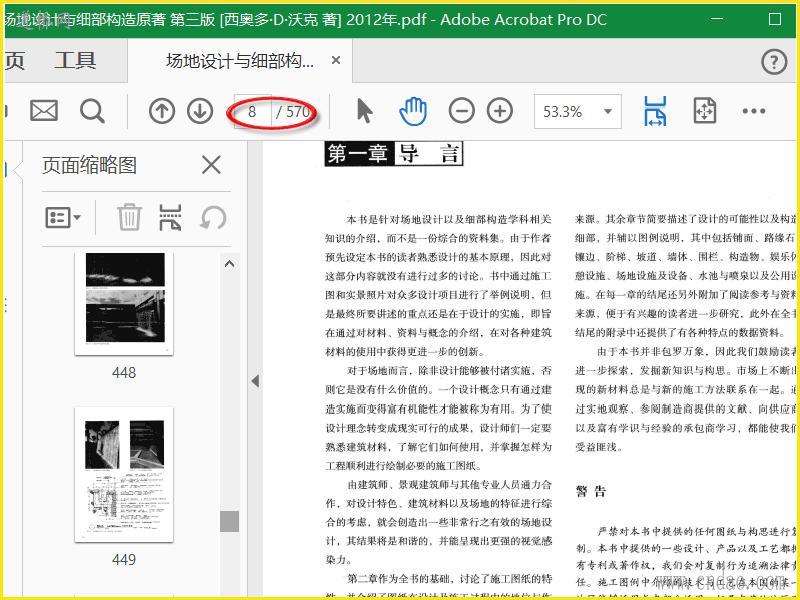Screen dimensions: 800x600
Task: Close the 场地设计与细部构... document tab
Action: pyautogui.click(x=336, y=60)
